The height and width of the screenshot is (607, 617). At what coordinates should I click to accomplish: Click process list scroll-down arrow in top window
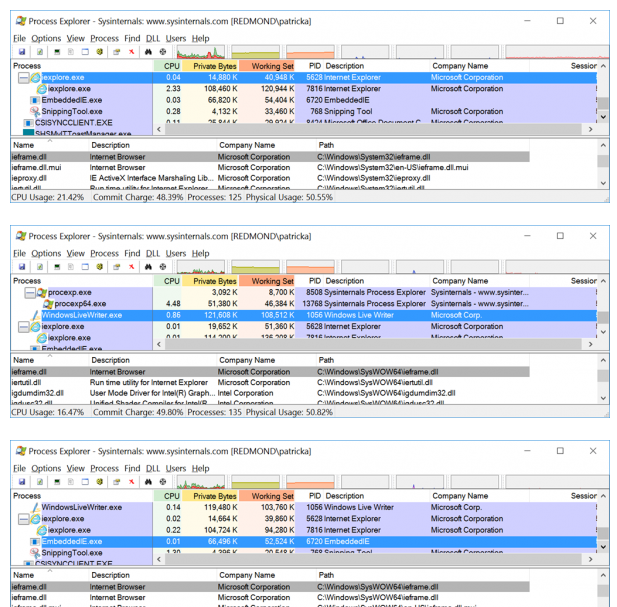tap(603, 117)
